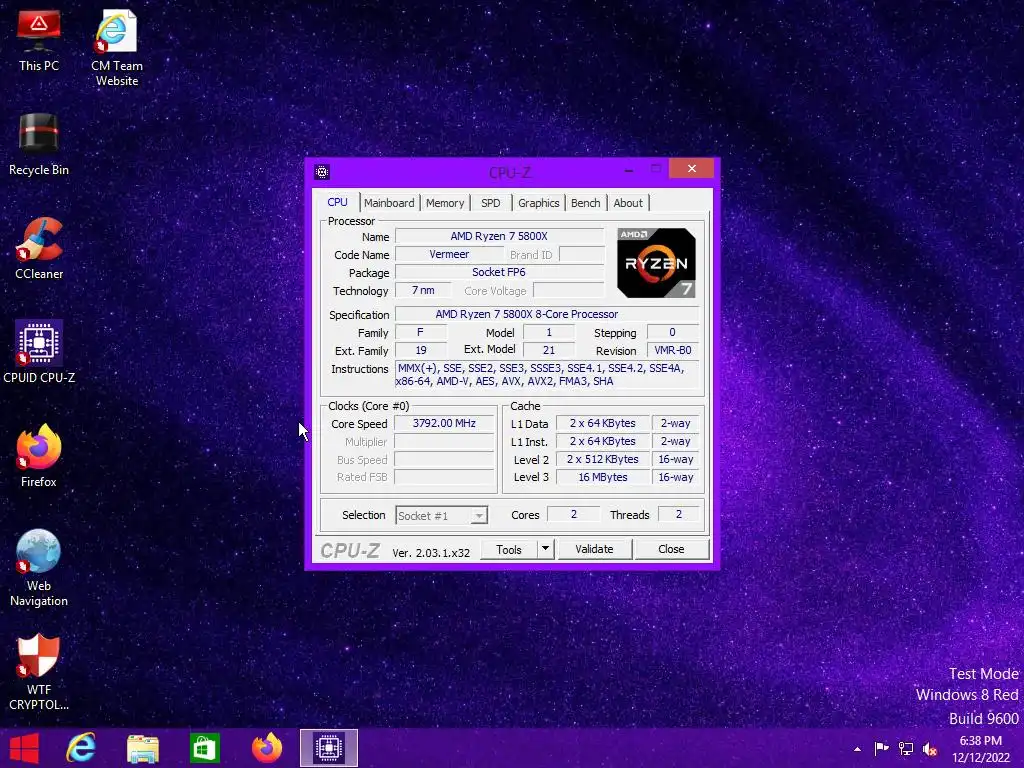The image size is (1024, 768).
Task: Open Firefox desktop shortcut
Action: coord(39,455)
